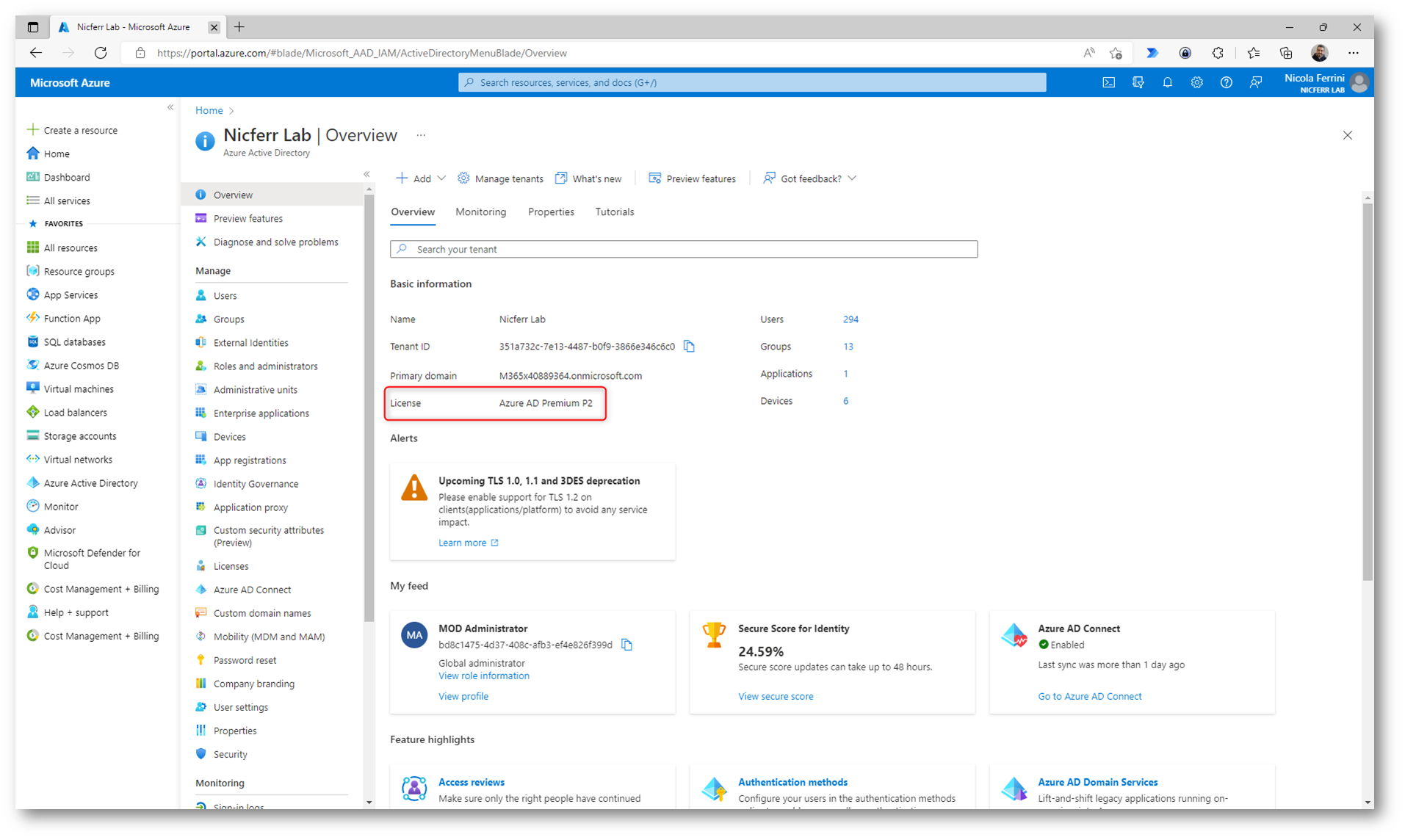Click the resource menu scrollbar
The width and height of the screenshot is (1405, 840).
pos(369,408)
